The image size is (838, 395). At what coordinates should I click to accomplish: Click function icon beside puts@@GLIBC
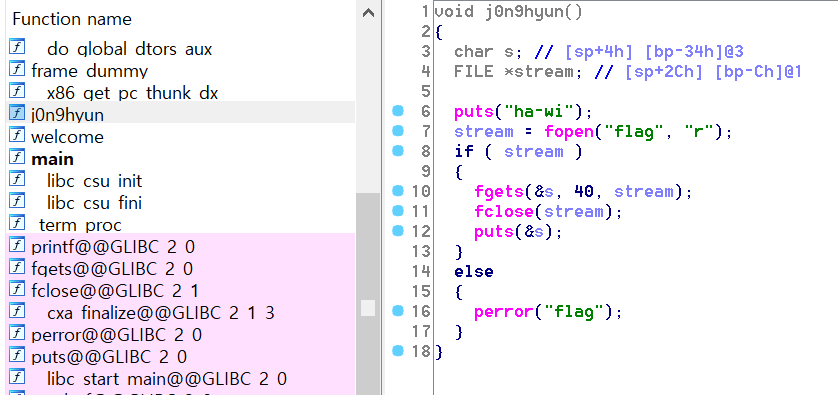pos(17,354)
